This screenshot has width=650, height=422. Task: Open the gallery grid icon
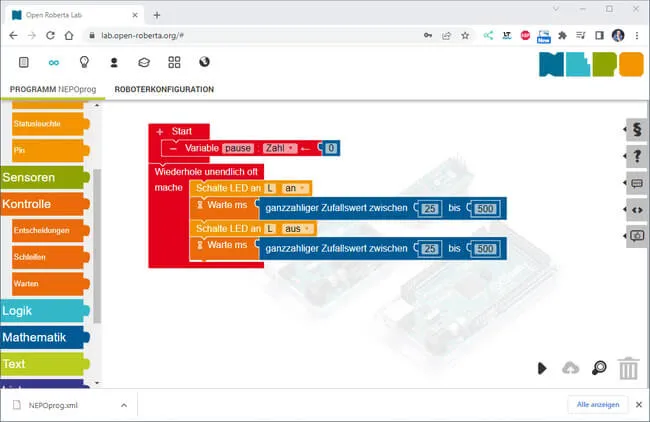(174, 62)
